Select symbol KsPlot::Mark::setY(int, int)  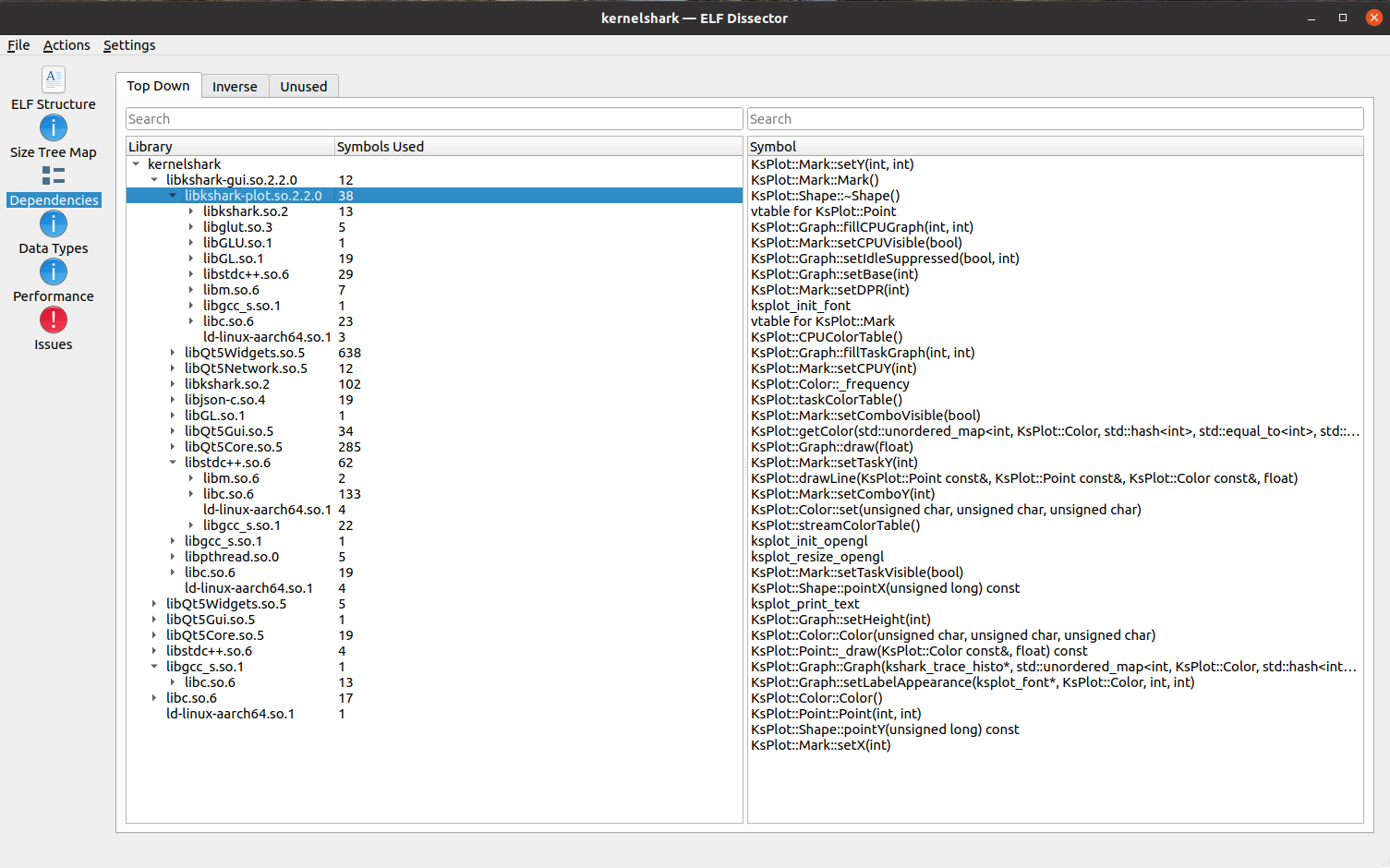click(x=832, y=164)
